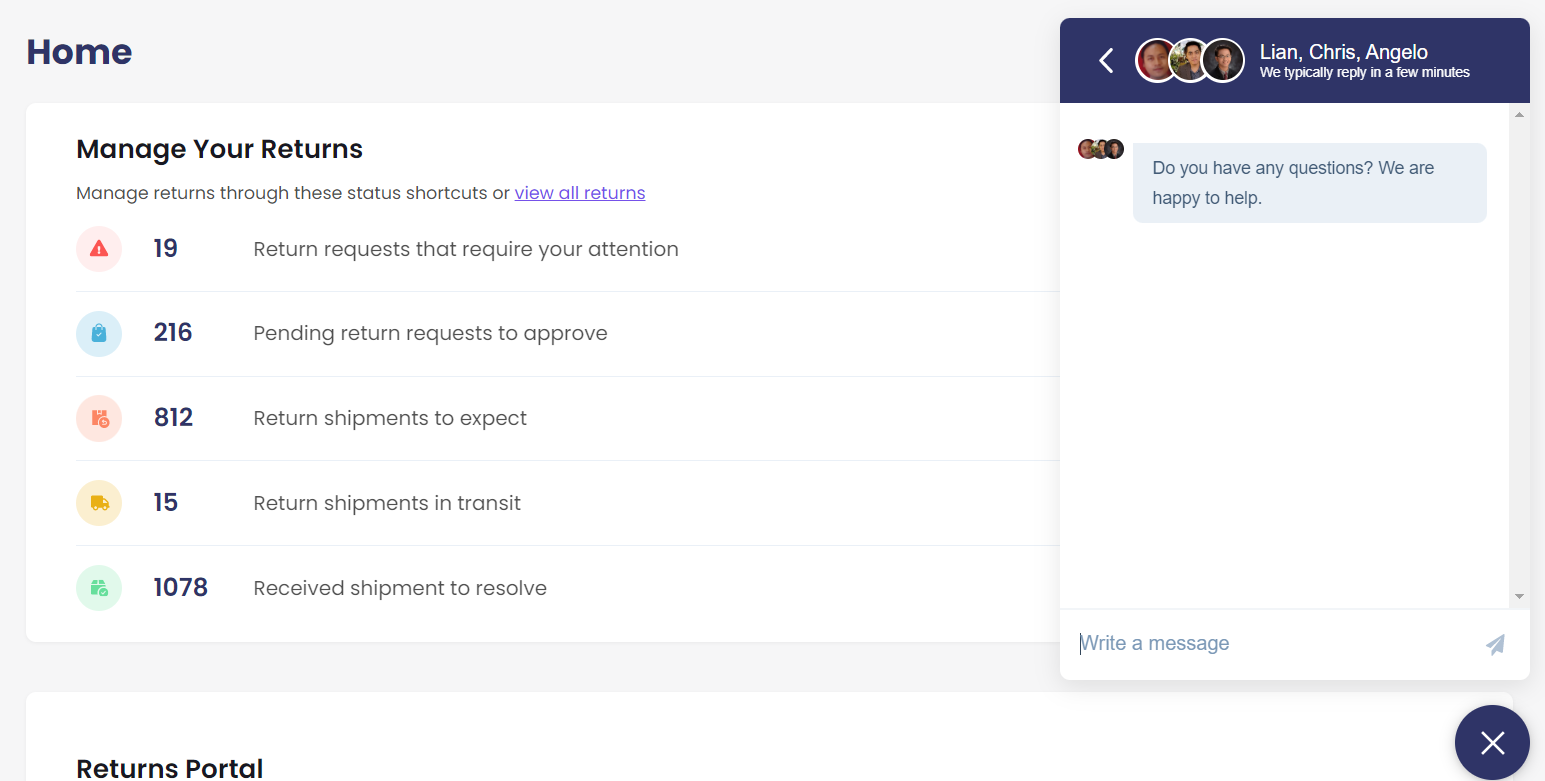The height and width of the screenshot is (781, 1545).
Task: Open the view all returns link
Action: click(580, 193)
